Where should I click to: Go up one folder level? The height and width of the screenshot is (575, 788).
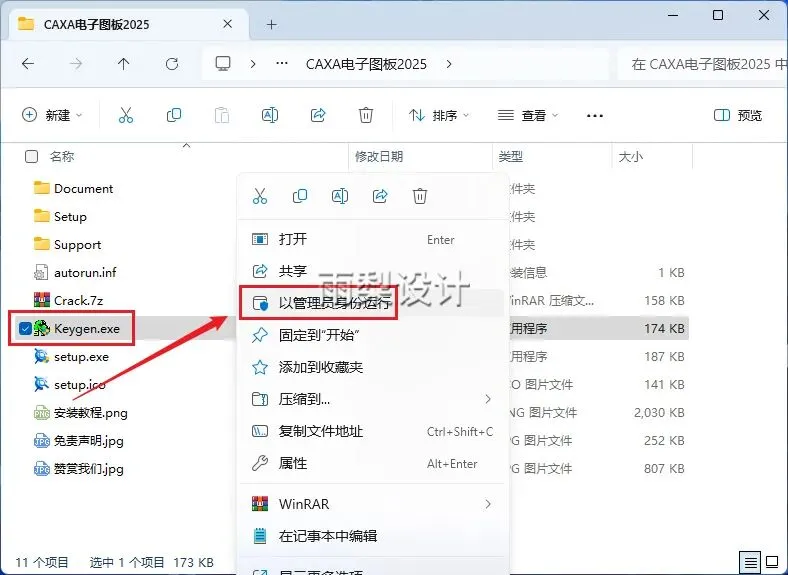coord(124,64)
